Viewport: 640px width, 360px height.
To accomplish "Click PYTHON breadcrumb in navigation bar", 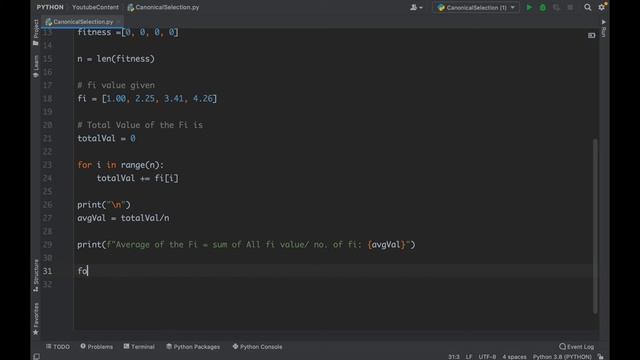I will (x=50, y=7).
